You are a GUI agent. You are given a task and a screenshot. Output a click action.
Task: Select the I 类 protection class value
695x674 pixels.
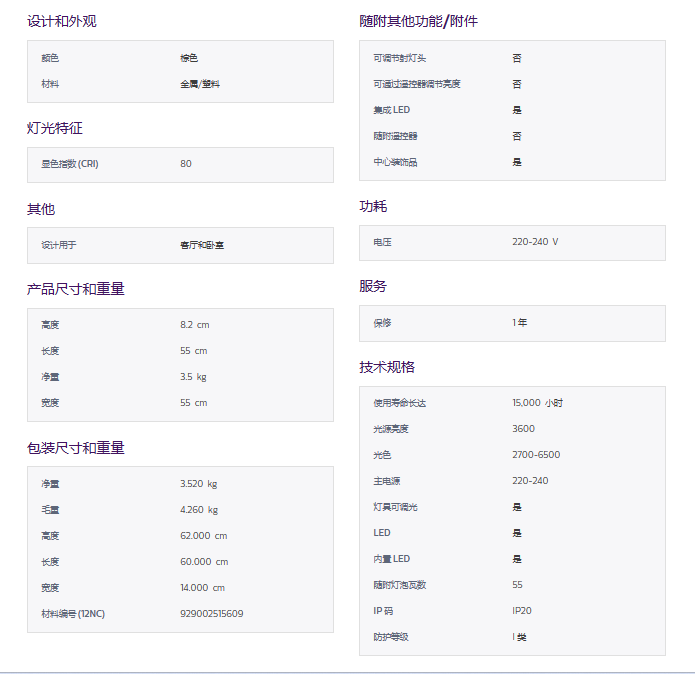tap(519, 637)
